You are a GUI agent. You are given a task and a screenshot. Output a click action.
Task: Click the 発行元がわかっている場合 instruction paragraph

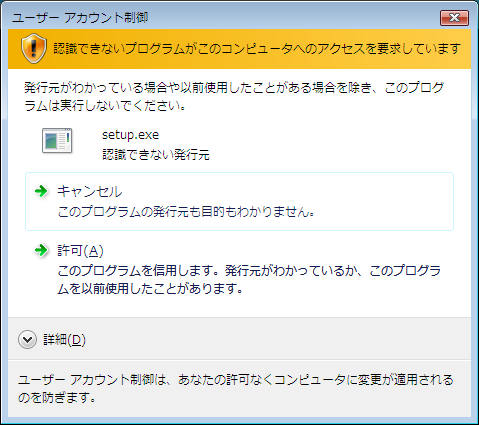point(234,97)
